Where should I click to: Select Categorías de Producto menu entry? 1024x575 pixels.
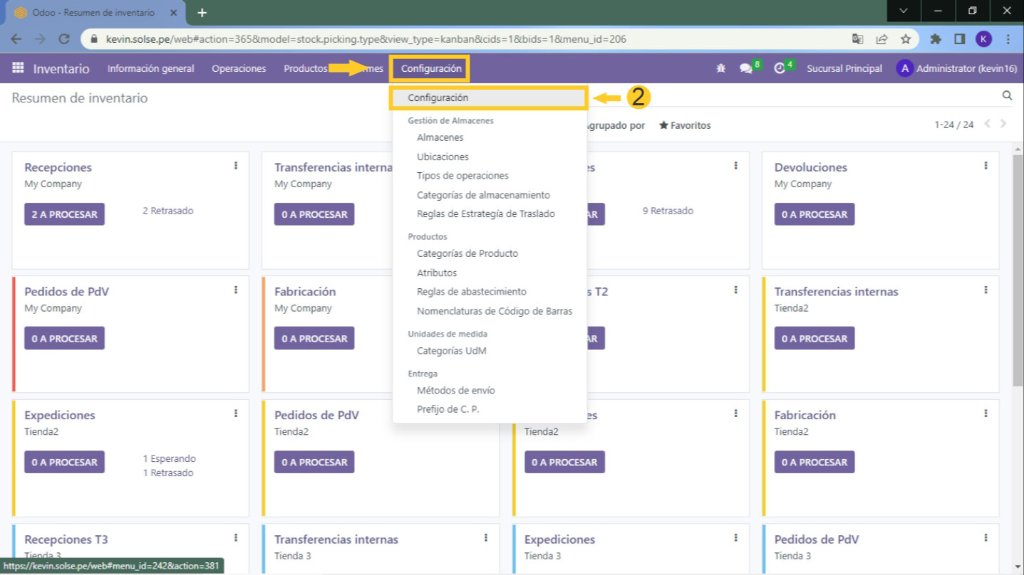click(x=467, y=254)
